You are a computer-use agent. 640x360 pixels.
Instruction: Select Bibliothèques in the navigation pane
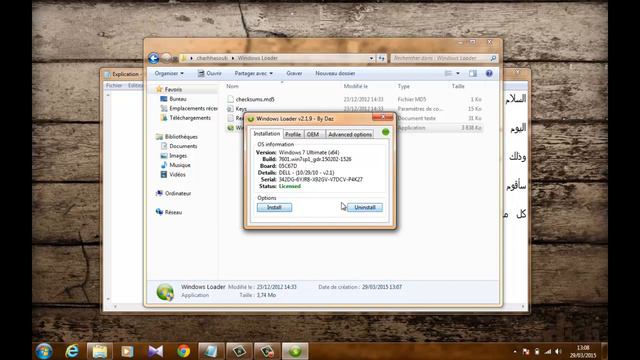point(181,137)
